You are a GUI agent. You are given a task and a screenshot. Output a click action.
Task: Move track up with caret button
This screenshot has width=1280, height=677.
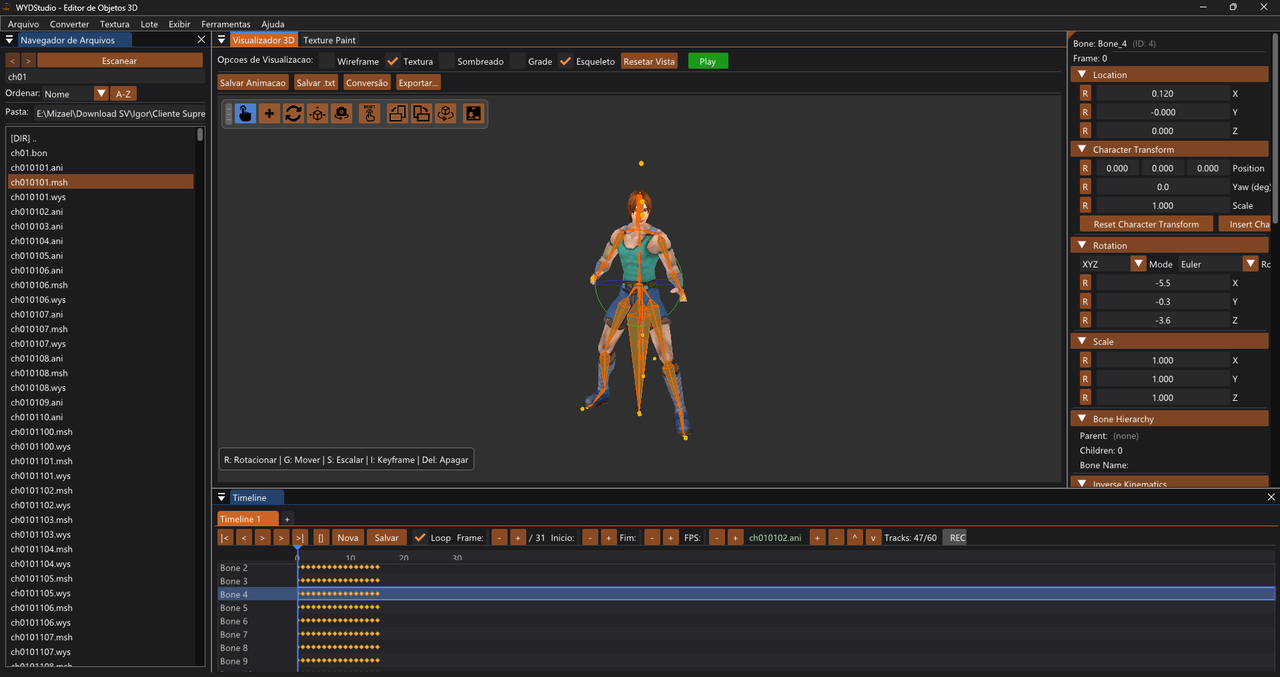click(855, 538)
